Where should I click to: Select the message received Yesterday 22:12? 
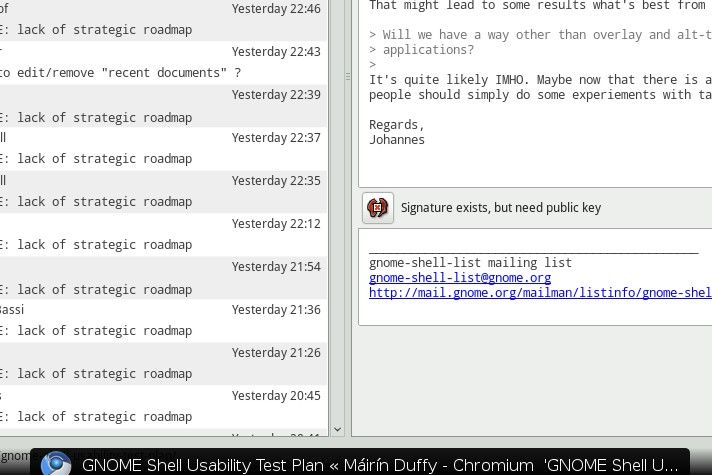click(x=160, y=235)
